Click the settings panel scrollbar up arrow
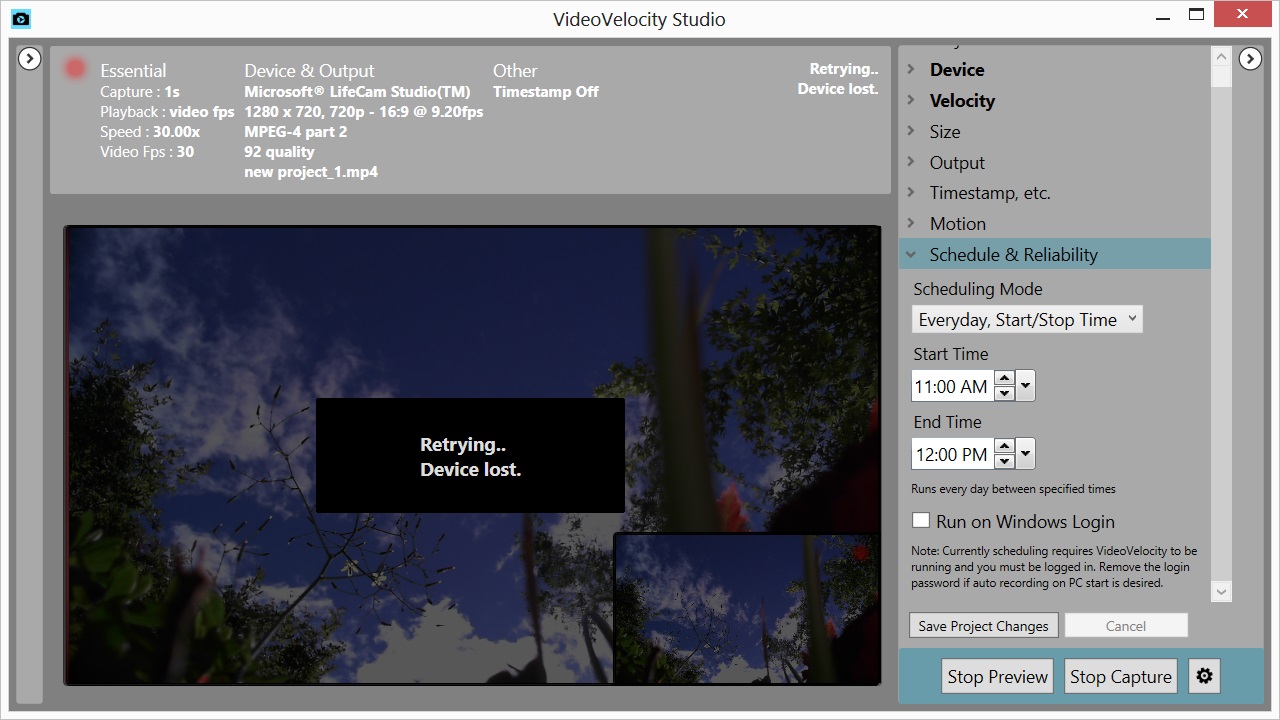This screenshot has height=720, width=1280. coord(1221,55)
